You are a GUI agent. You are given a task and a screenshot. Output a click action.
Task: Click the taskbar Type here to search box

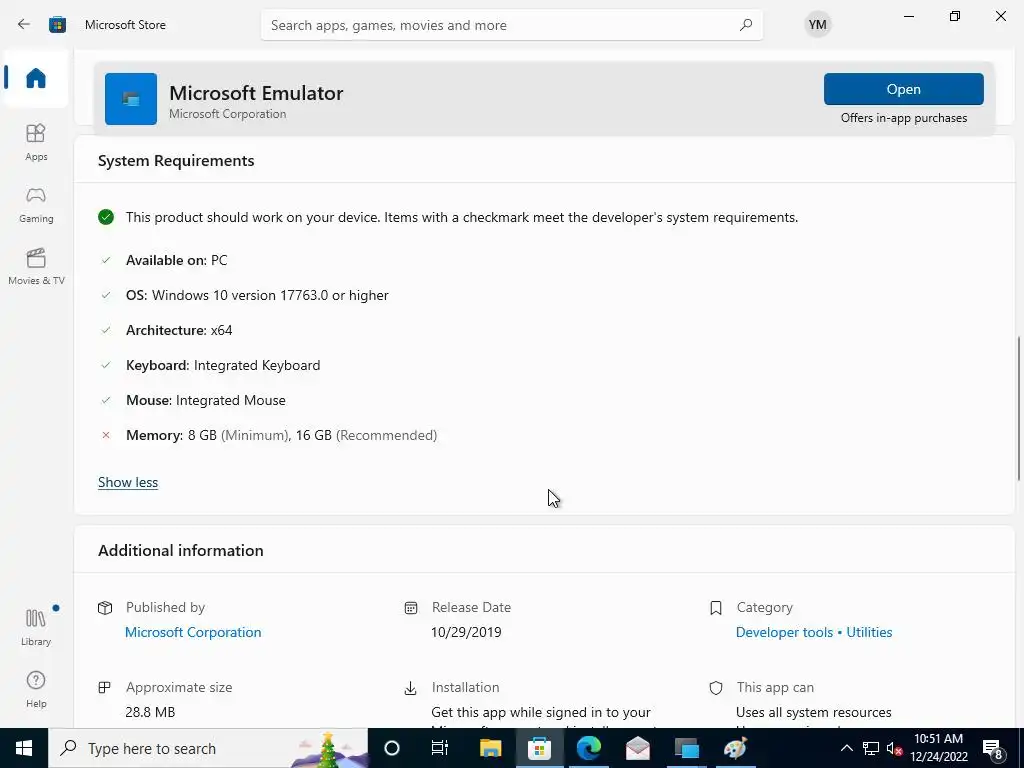[x=208, y=748]
